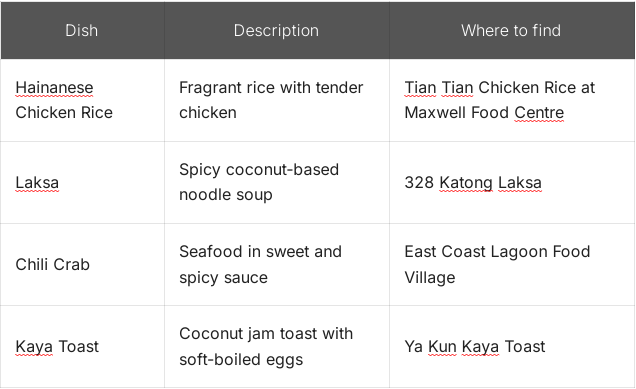Click the Hainanese Chicken Rice cell

(x=82, y=100)
